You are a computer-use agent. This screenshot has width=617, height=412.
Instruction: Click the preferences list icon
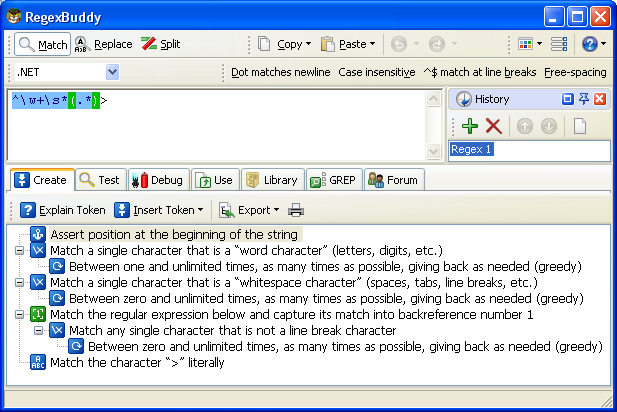click(559, 44)
